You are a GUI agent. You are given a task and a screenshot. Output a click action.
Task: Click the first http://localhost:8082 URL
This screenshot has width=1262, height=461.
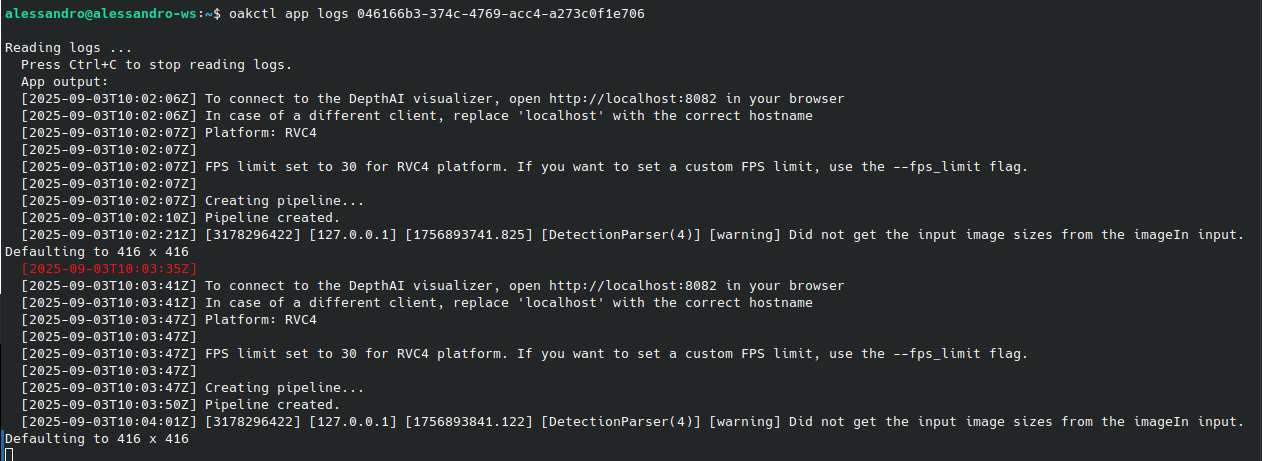(x=633, y=99)
